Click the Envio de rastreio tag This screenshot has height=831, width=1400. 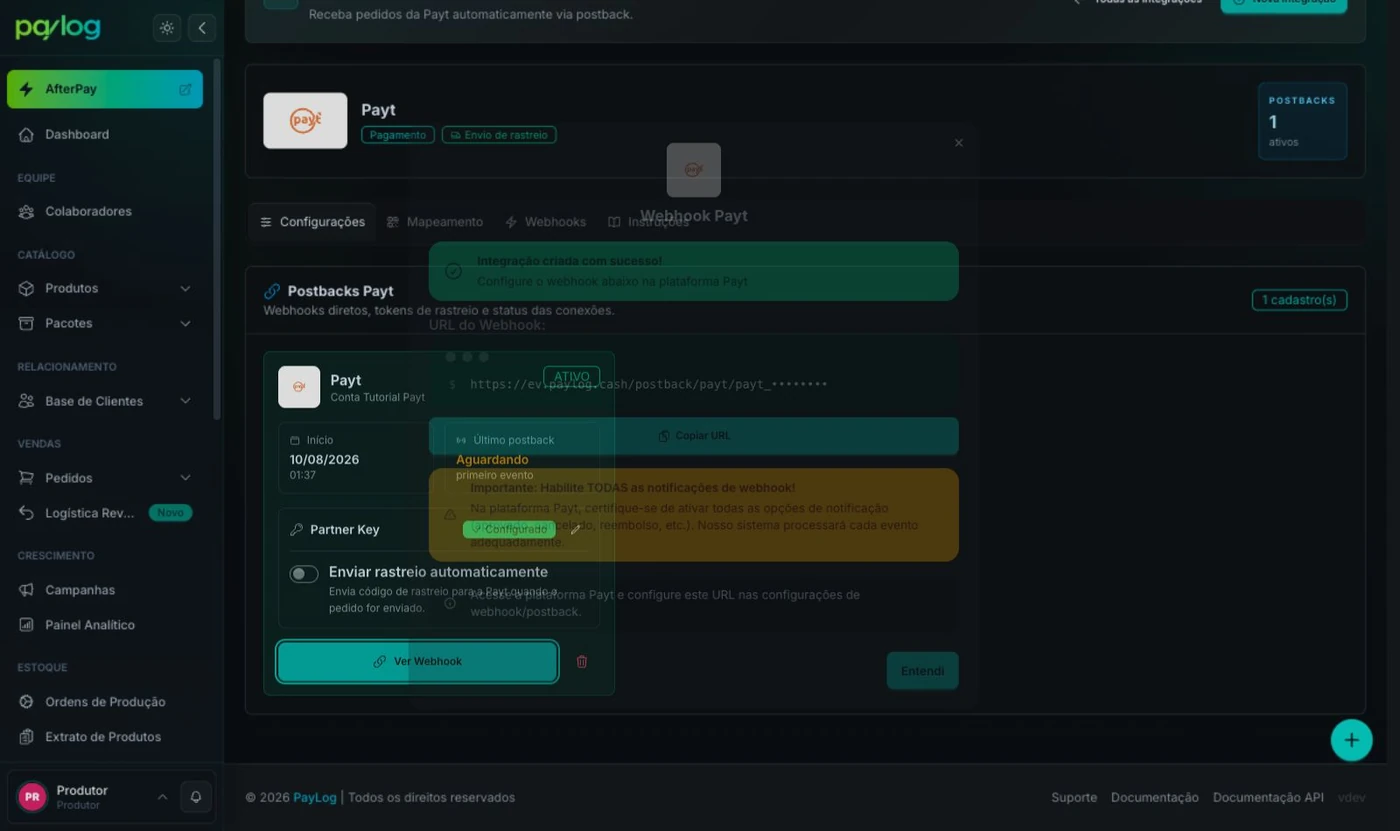click(499, 135)
